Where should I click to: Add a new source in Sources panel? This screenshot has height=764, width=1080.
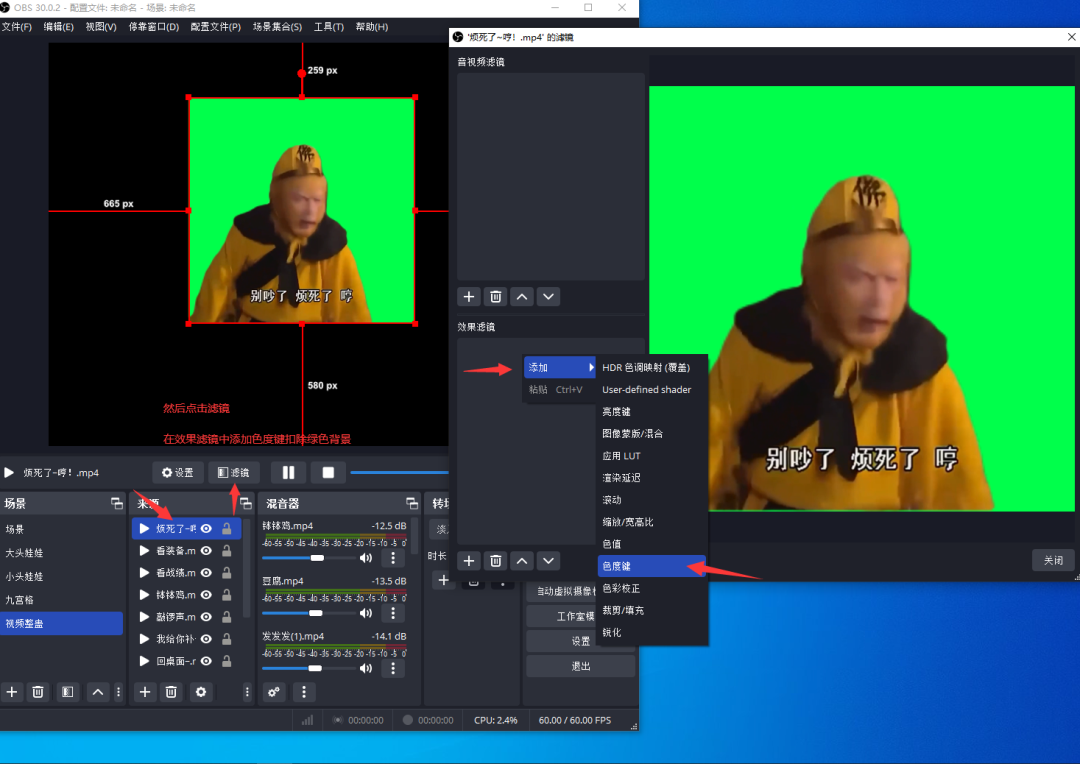(x=145, y=692)
